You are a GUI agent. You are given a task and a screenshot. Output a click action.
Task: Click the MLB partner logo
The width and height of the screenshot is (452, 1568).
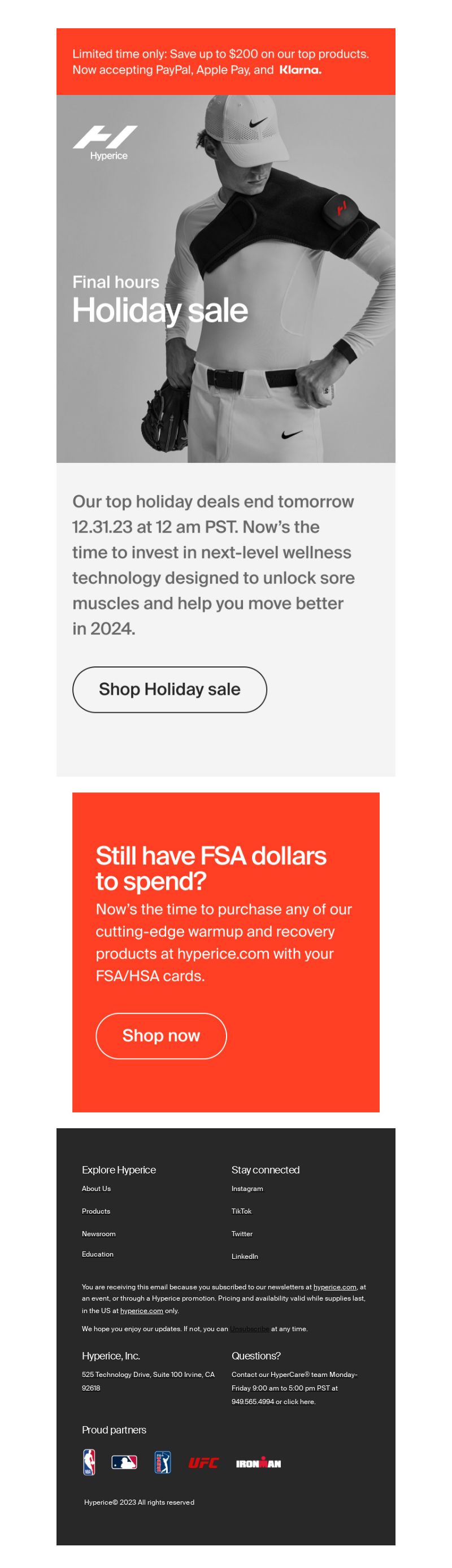click(x=124, y=1462)
